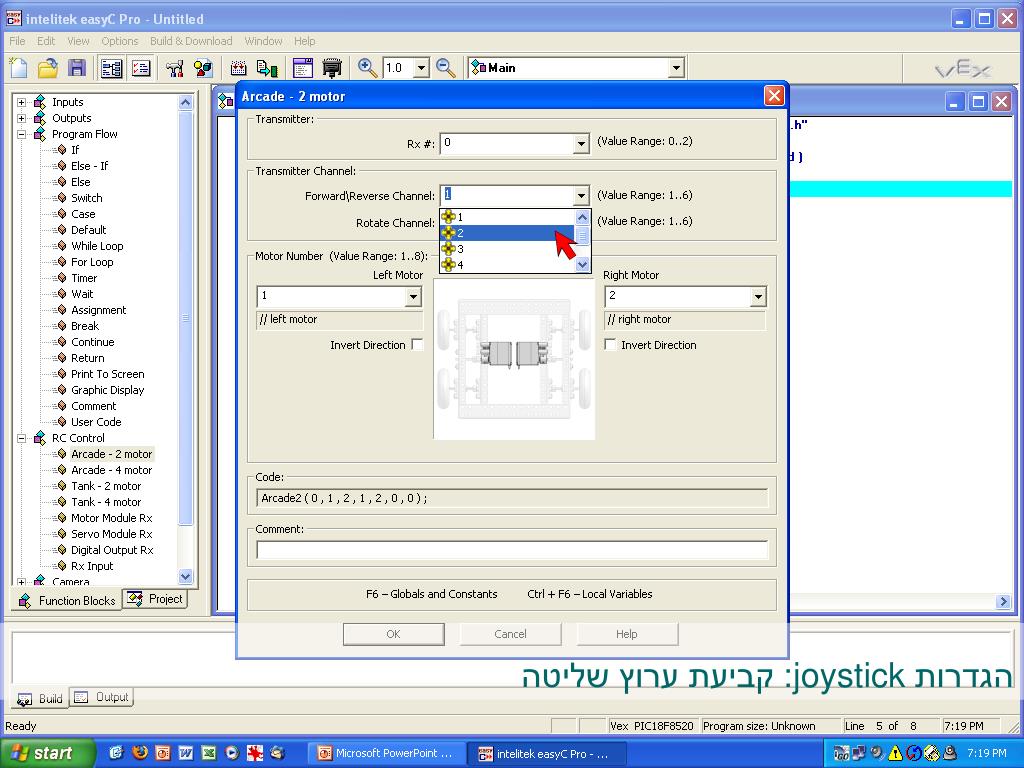Launch Firefox from the quick launch bar
Viewport: 1024px width, 768px height.
coord(140,753)
